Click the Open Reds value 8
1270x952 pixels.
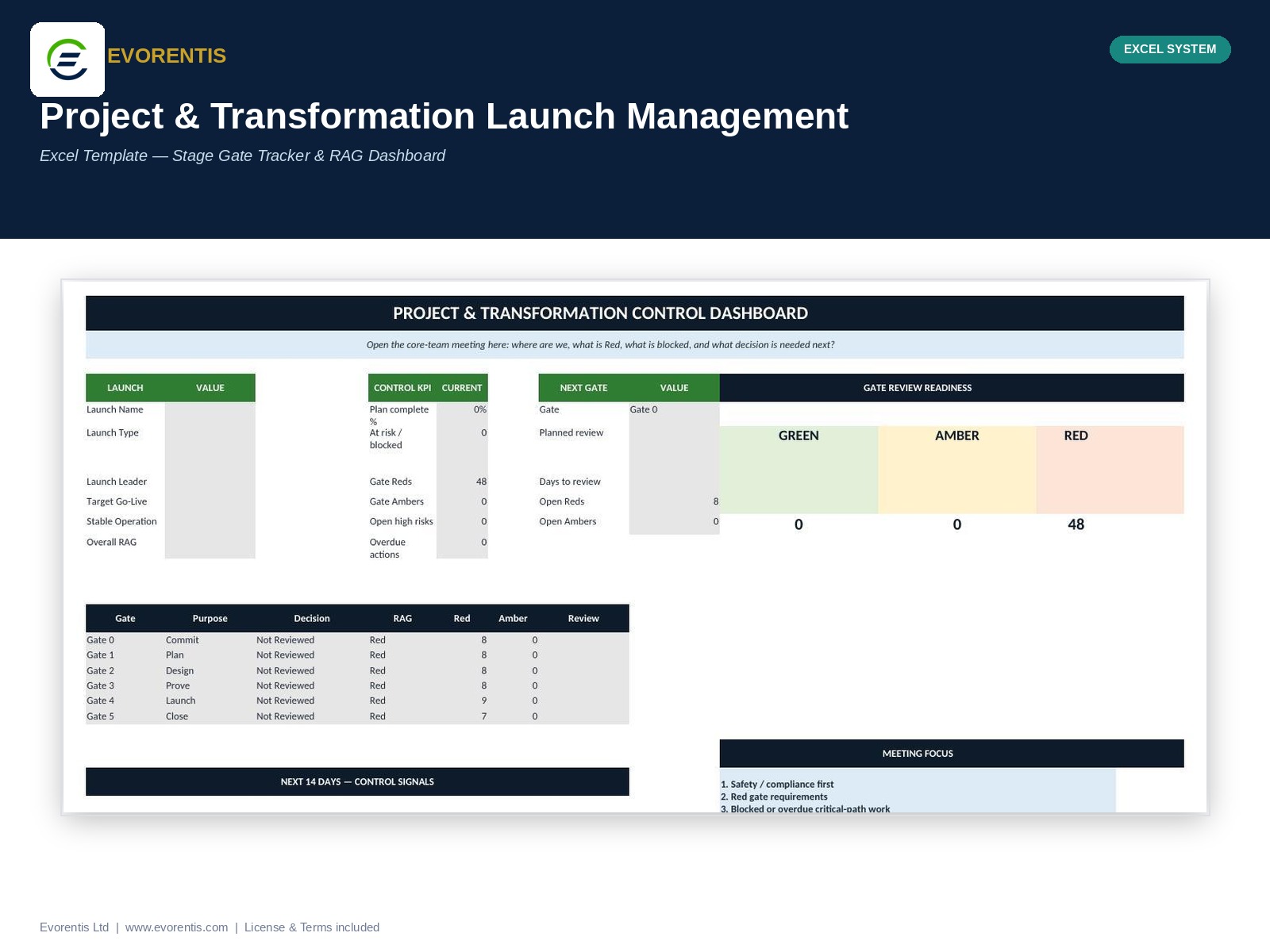pyautogui.click(x=716, y=501)
